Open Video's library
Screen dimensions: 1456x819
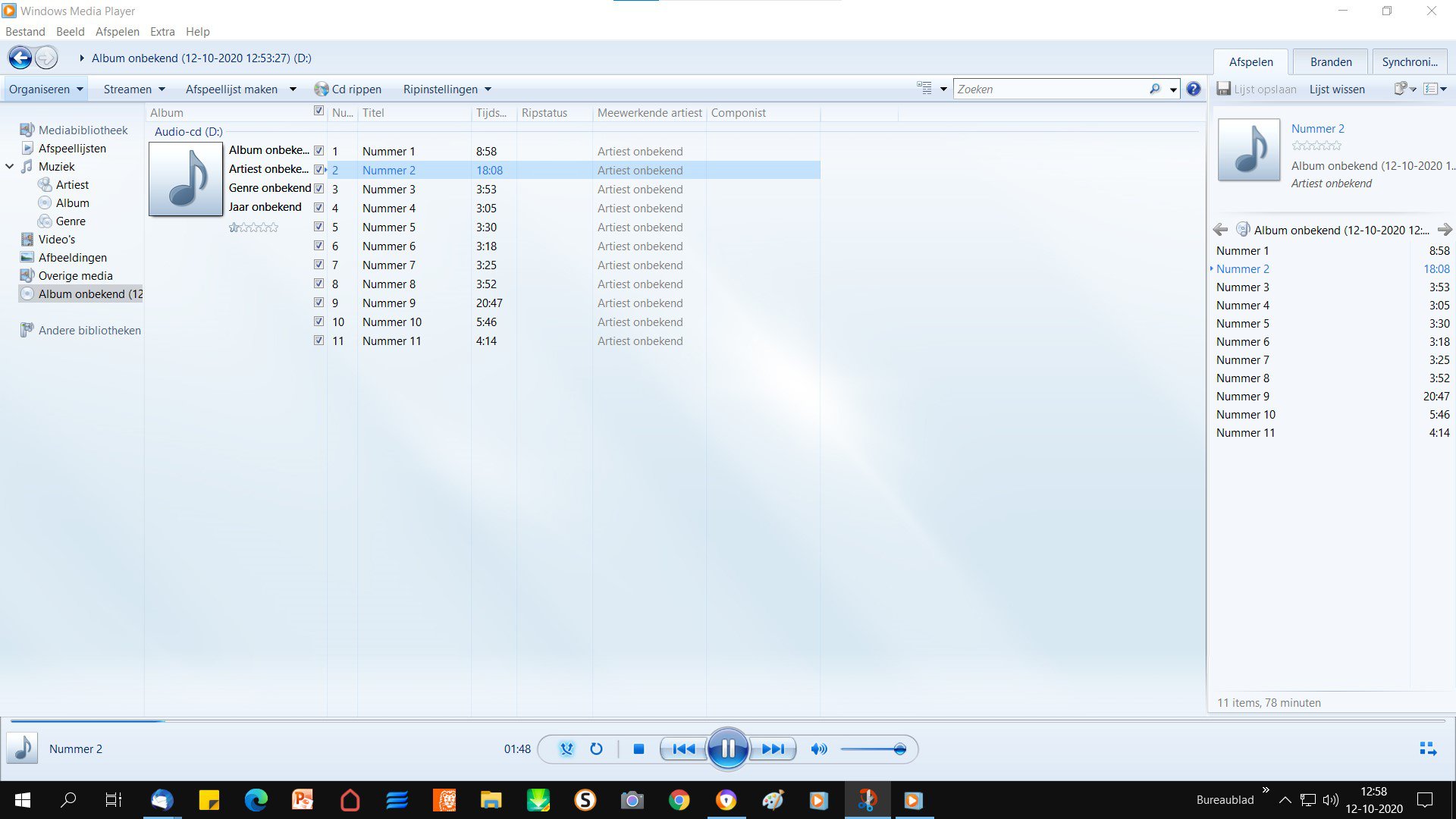pyautogui.click(x=57, y=239)
